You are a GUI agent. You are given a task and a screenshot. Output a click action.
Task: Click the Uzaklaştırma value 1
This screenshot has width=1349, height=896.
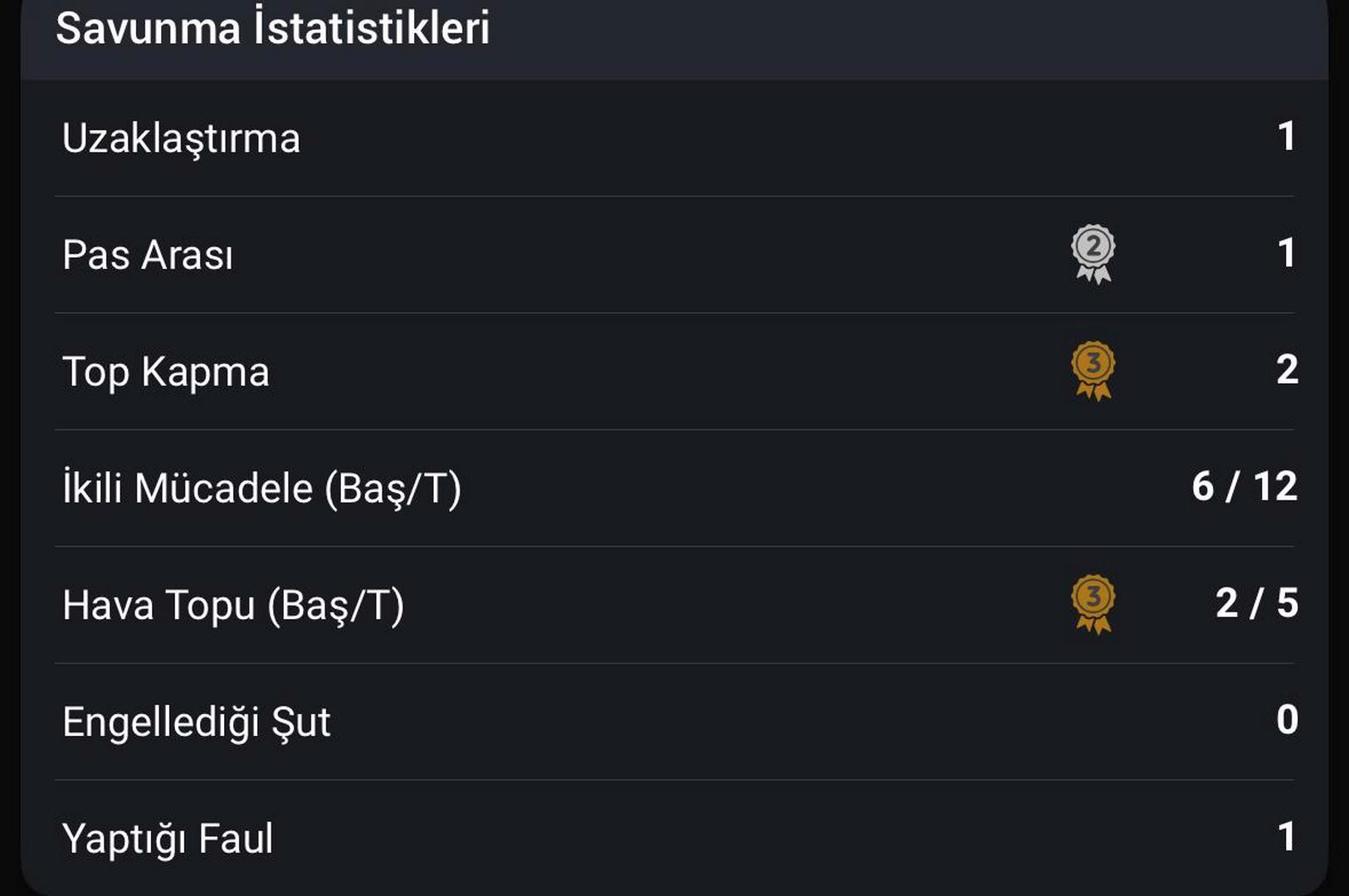click(x=1287, y=137)
